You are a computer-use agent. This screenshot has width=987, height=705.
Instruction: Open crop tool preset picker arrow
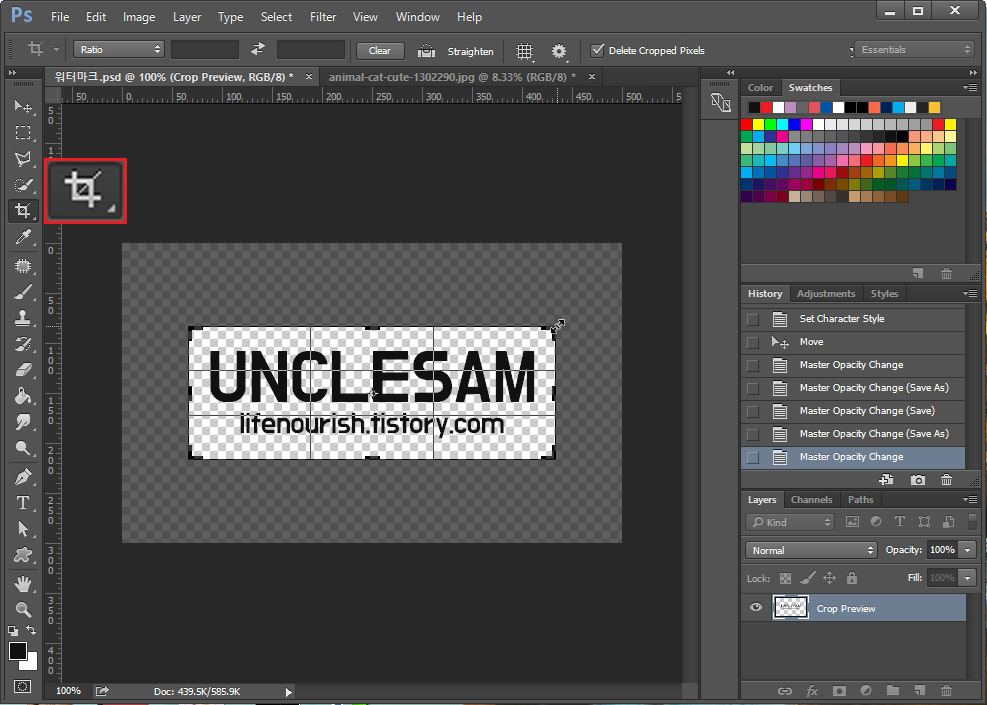(x=56, y=49)
